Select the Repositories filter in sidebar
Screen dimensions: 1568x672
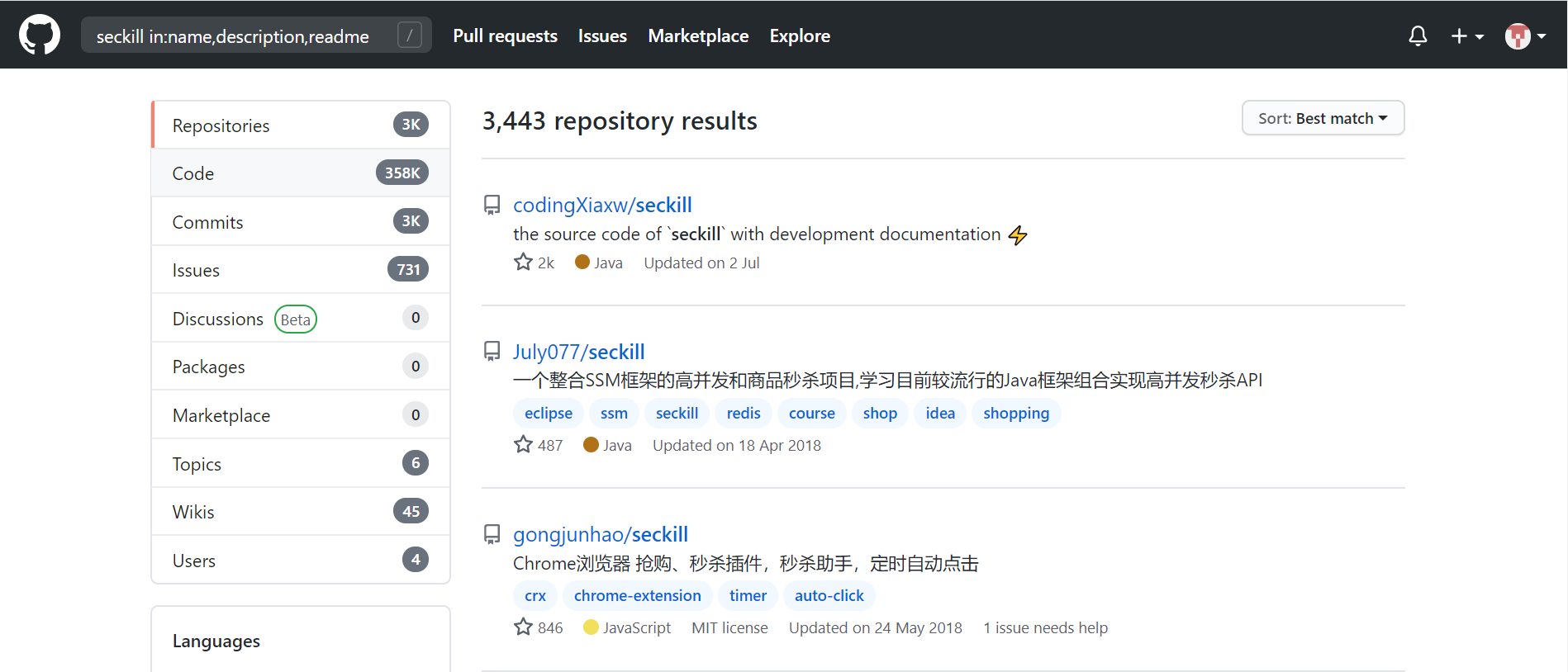tap(301, 125)
